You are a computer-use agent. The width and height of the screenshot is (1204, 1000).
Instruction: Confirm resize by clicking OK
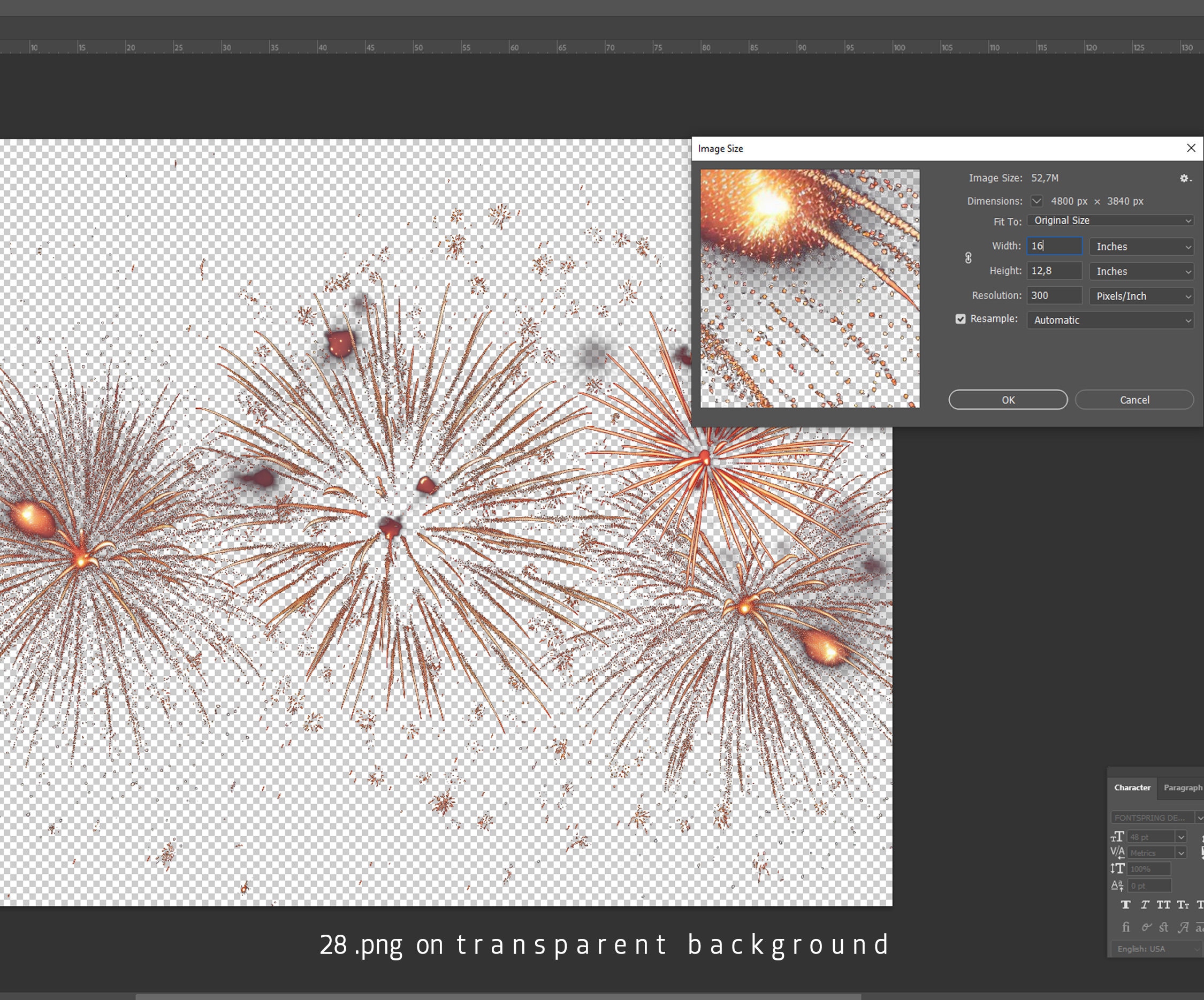[x=1007, y=400]
